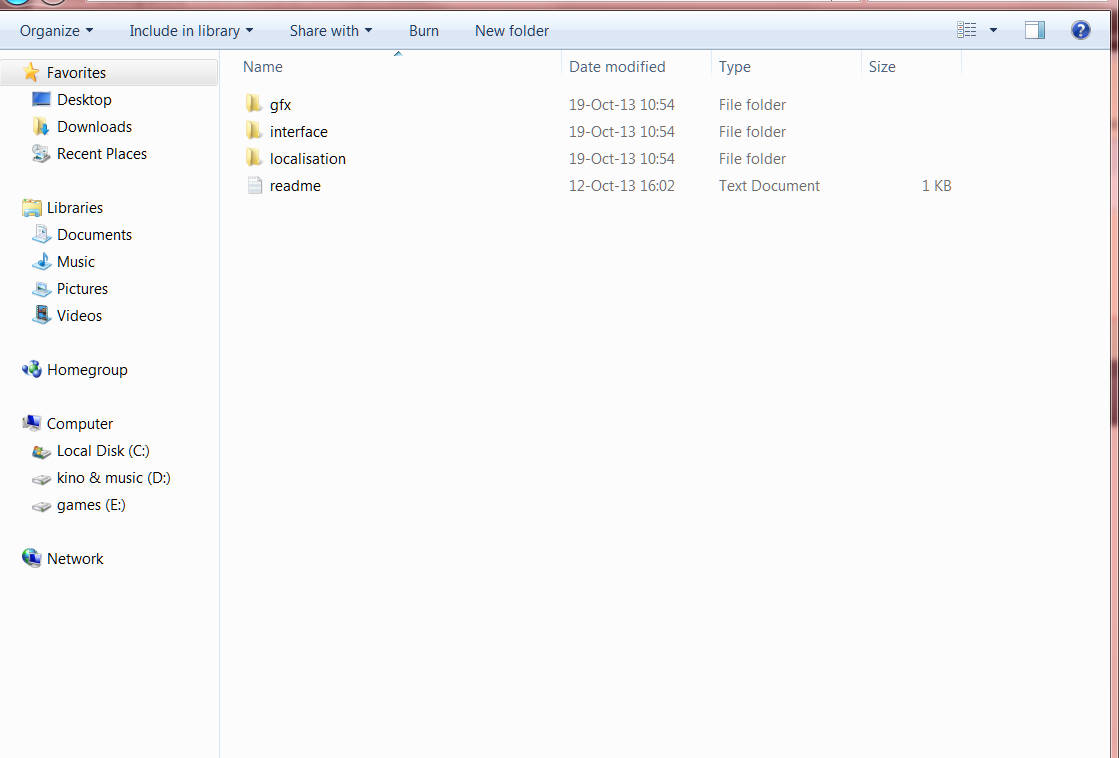The width and height of the screenshot is (1119, 758).
Task: Open the Documents library
Action: click(94, 235)
